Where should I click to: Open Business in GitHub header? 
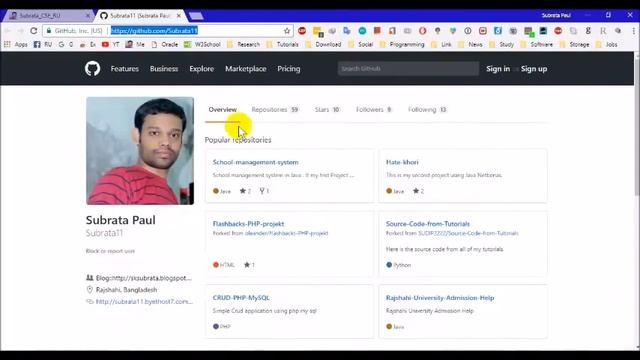tap(164, 69)
